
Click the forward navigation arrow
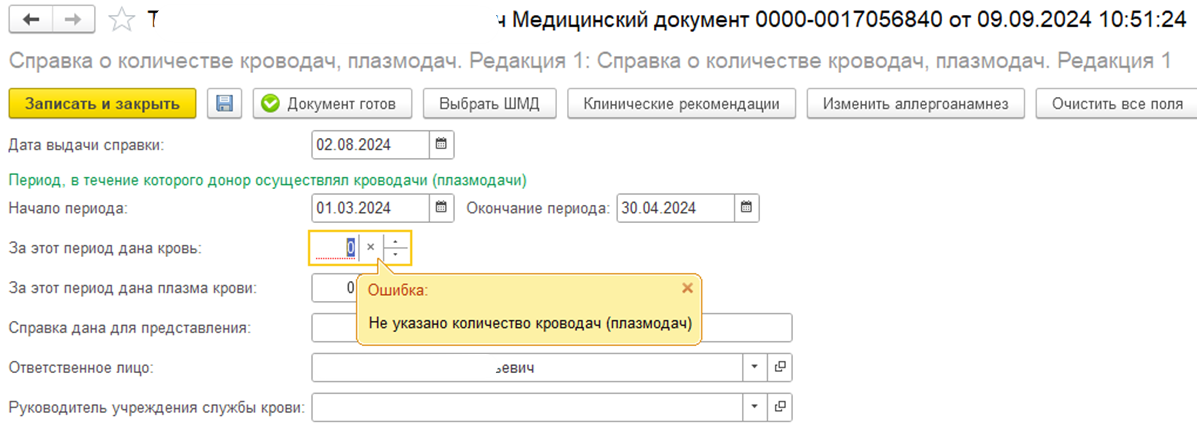[x=72, y=19]
